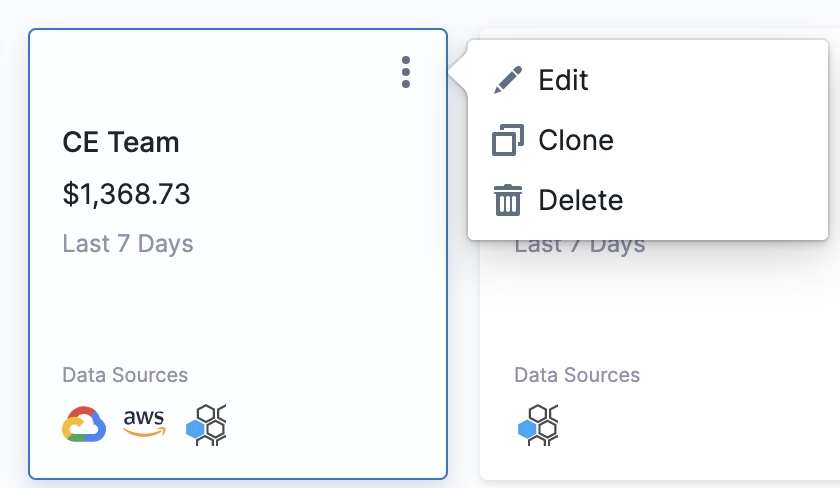The height and width of the screenshot is (488, 840).
Task: Click the partially hidden Last 7 Days text
Action: (x=580, y=246)
